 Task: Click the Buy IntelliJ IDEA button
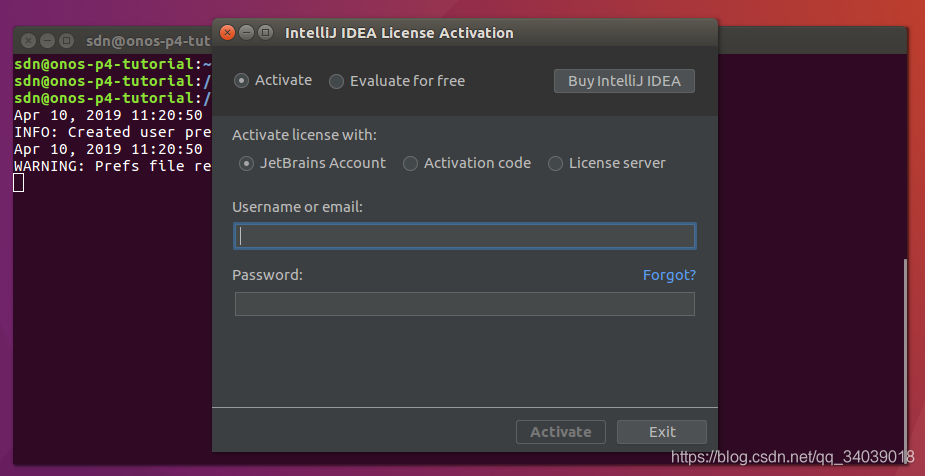(624, 81)
